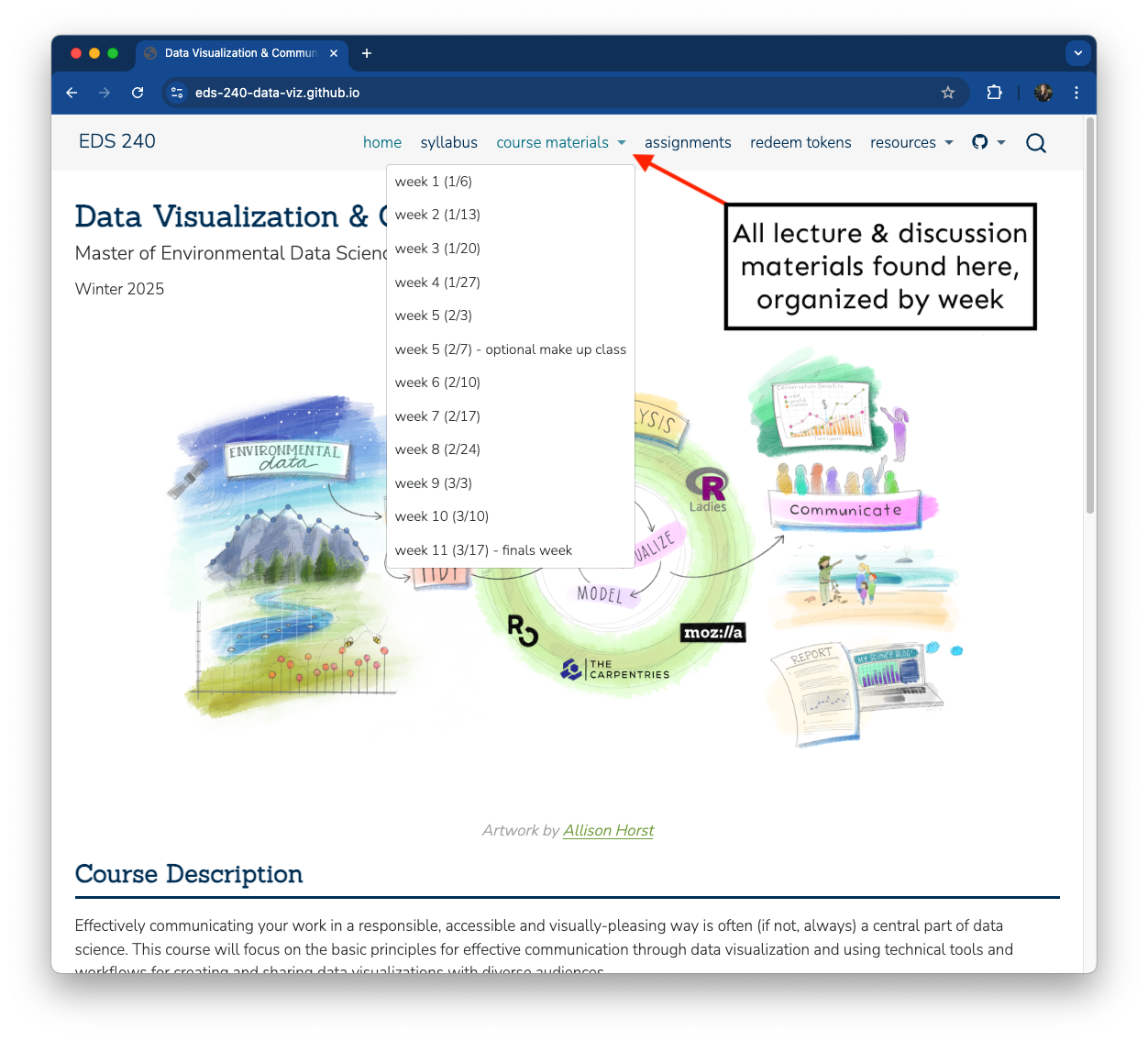Select week 5 (2/7) optional make up class
The height and width of the screenshot is (1041, 1148).
click(x=510, y=349)
